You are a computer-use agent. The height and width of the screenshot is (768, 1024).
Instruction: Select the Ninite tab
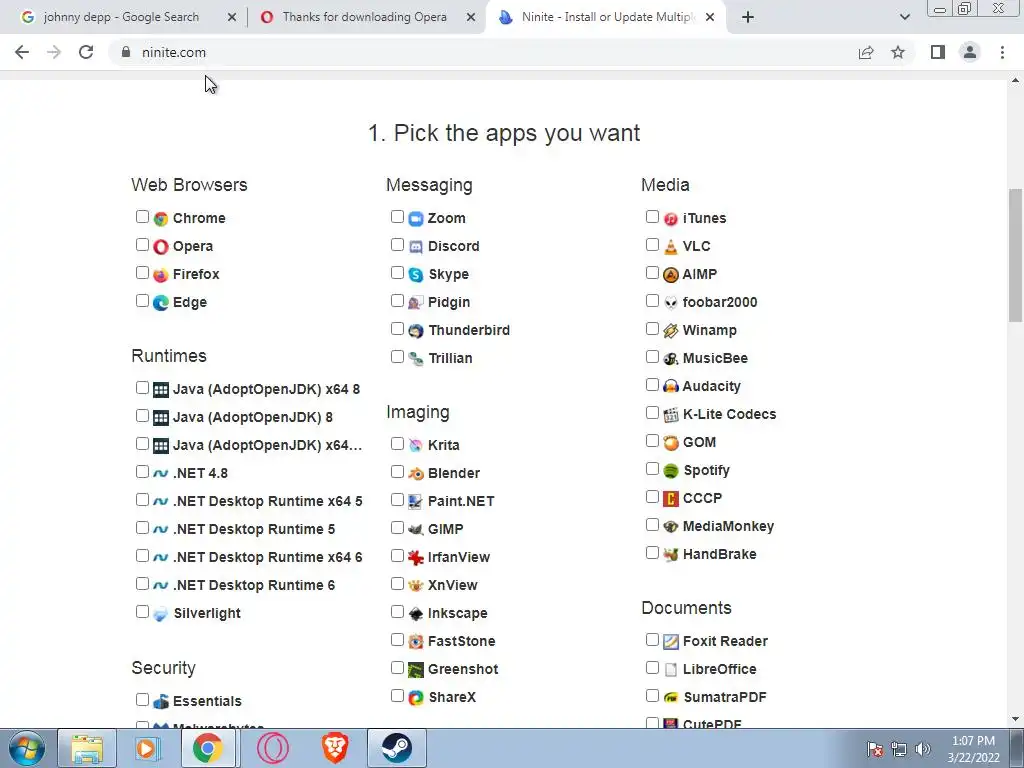click(x=606, y=17)
